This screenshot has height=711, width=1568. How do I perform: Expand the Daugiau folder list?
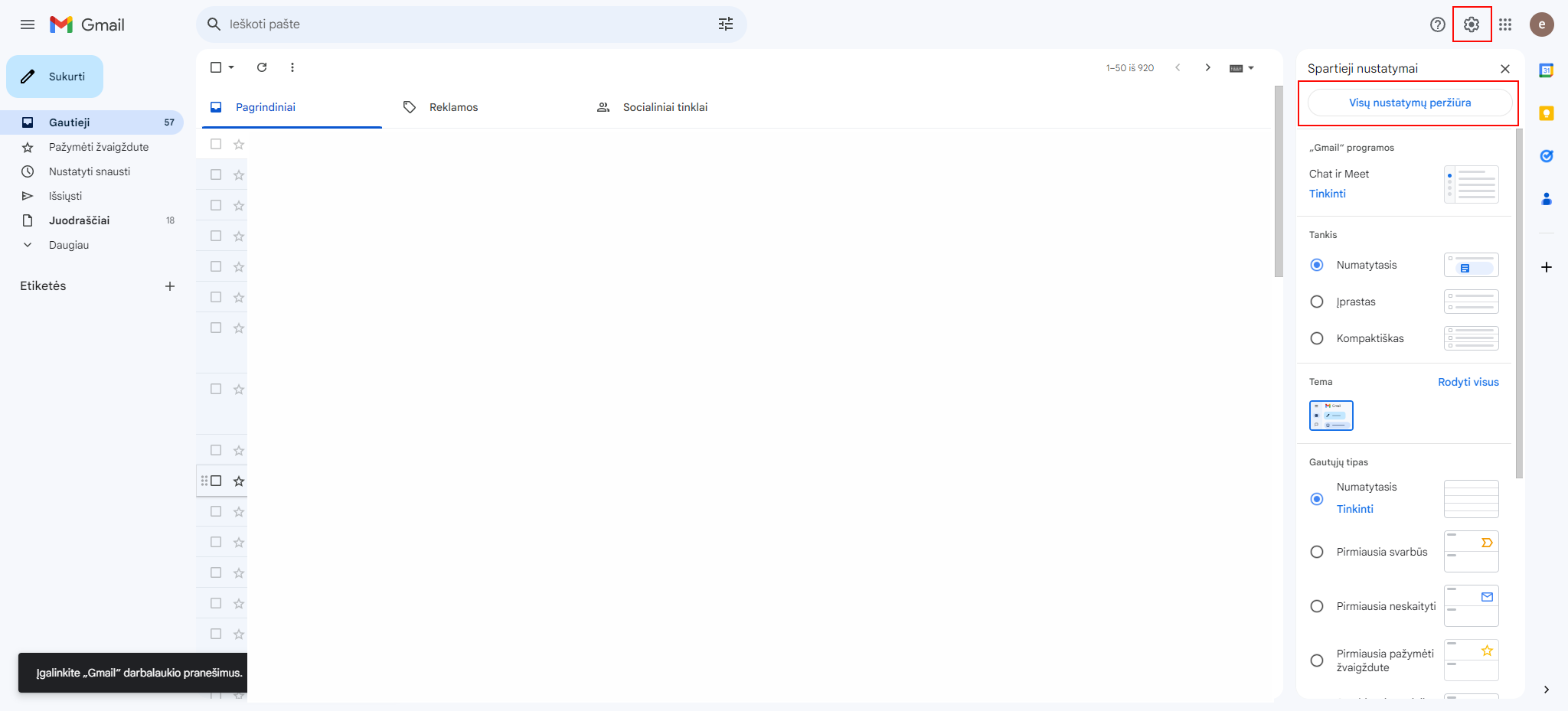coord(92,245)
